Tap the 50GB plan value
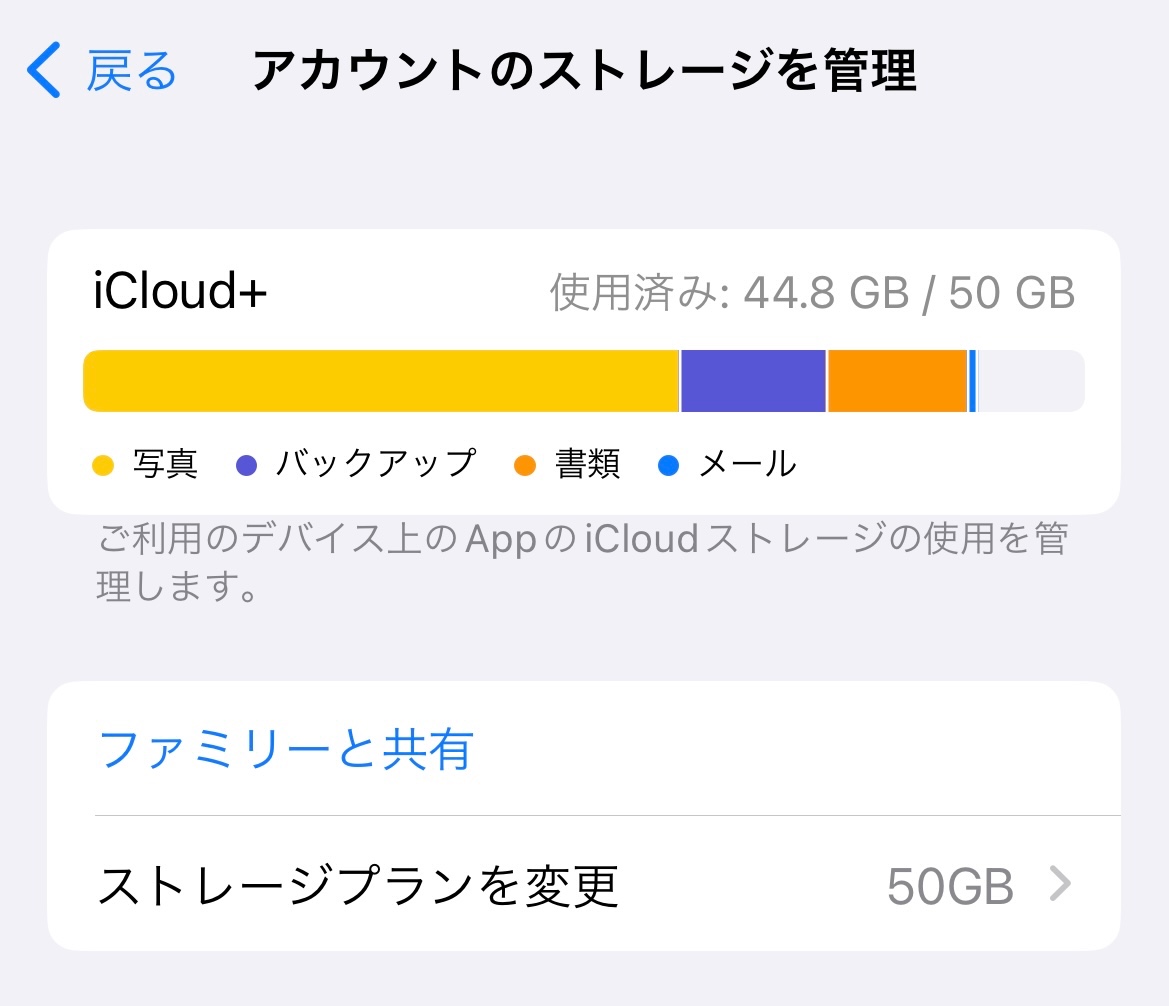The image size is (1169, 1006). point(950,886)
